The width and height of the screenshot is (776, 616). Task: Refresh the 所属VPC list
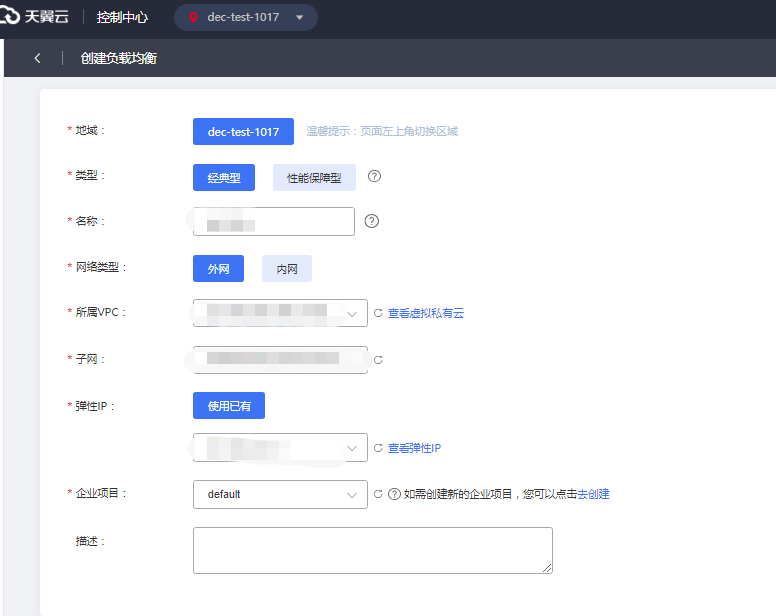click(x=378, y=313)
